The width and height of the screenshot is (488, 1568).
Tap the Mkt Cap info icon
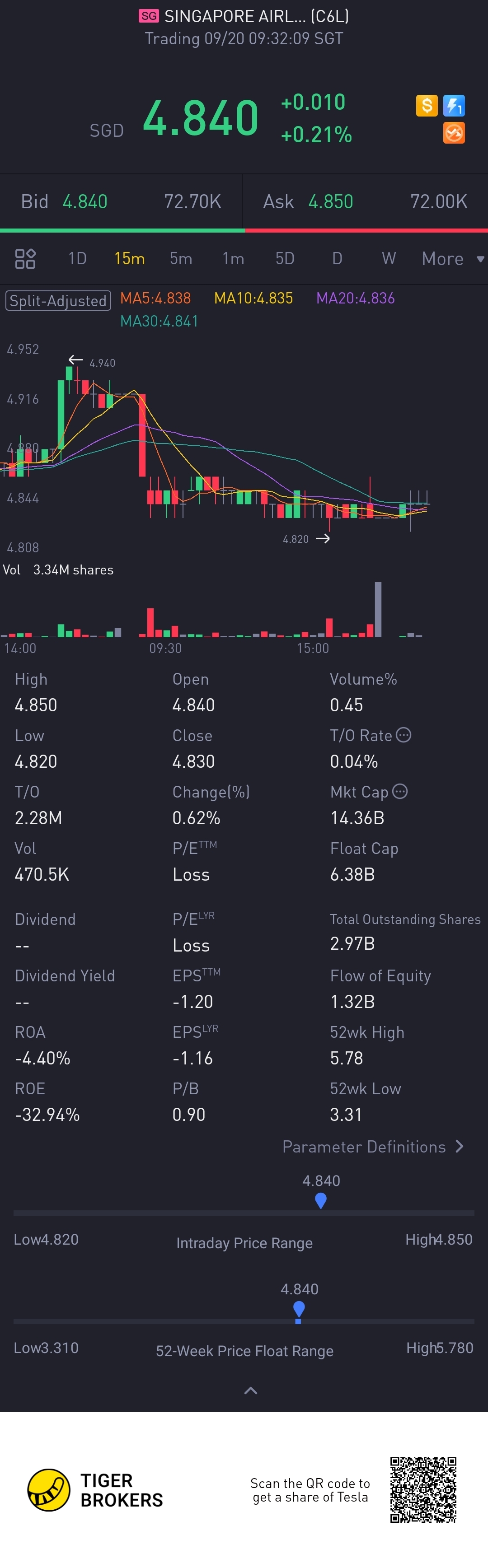pos(399,791)
